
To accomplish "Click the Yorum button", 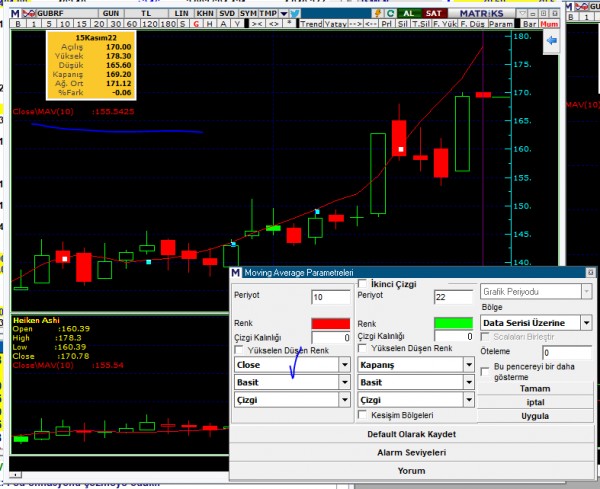I will tap(411, 471).
